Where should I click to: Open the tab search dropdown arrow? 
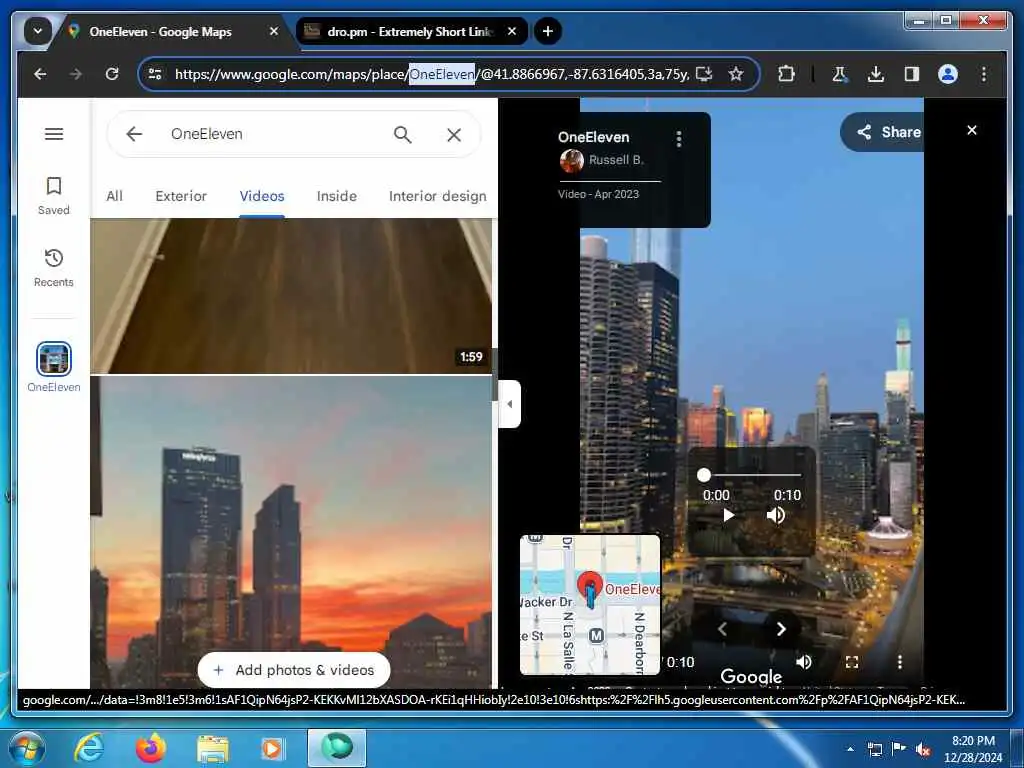tap(38, 31)
